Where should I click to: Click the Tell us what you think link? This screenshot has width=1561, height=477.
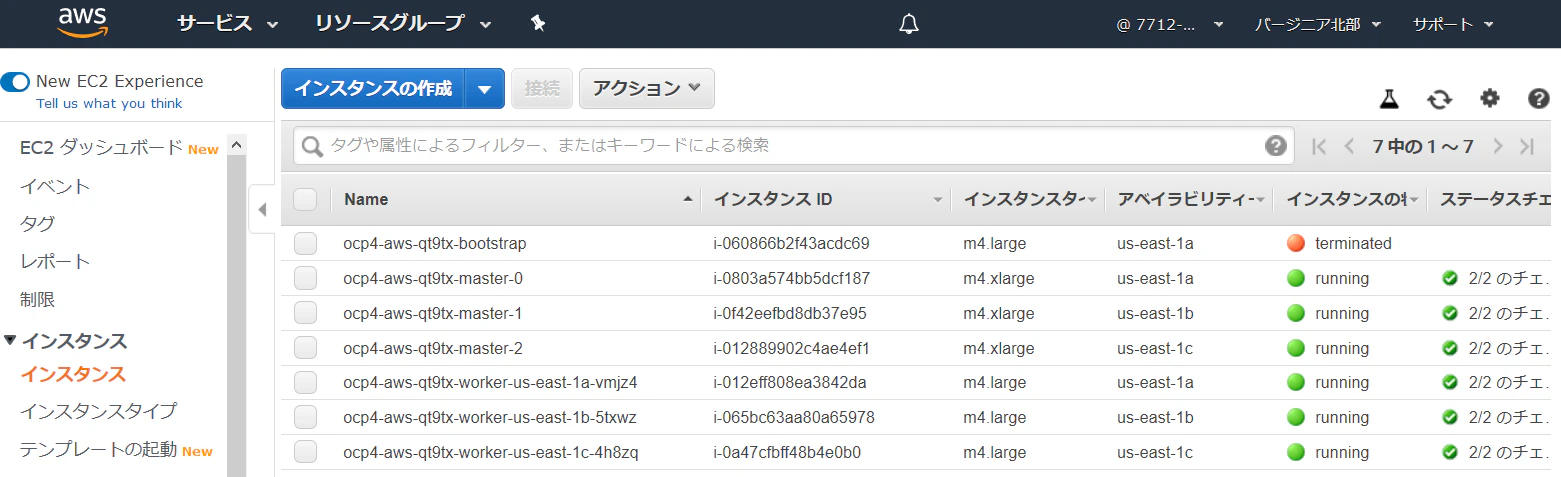click(x=109, y=104)
